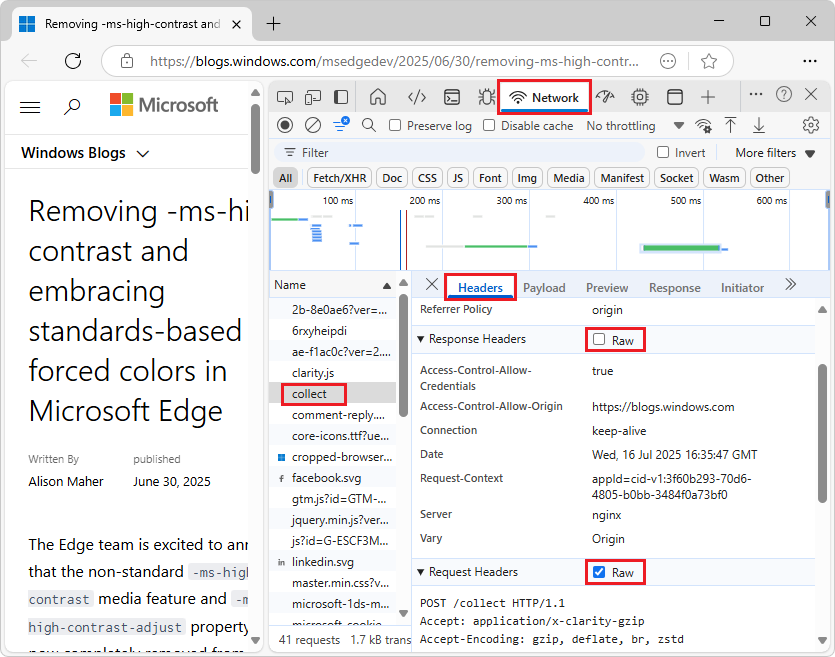Enable the Disable cache checkbox
This screenshot has width=835, height=657.
[x=488, y=126]
